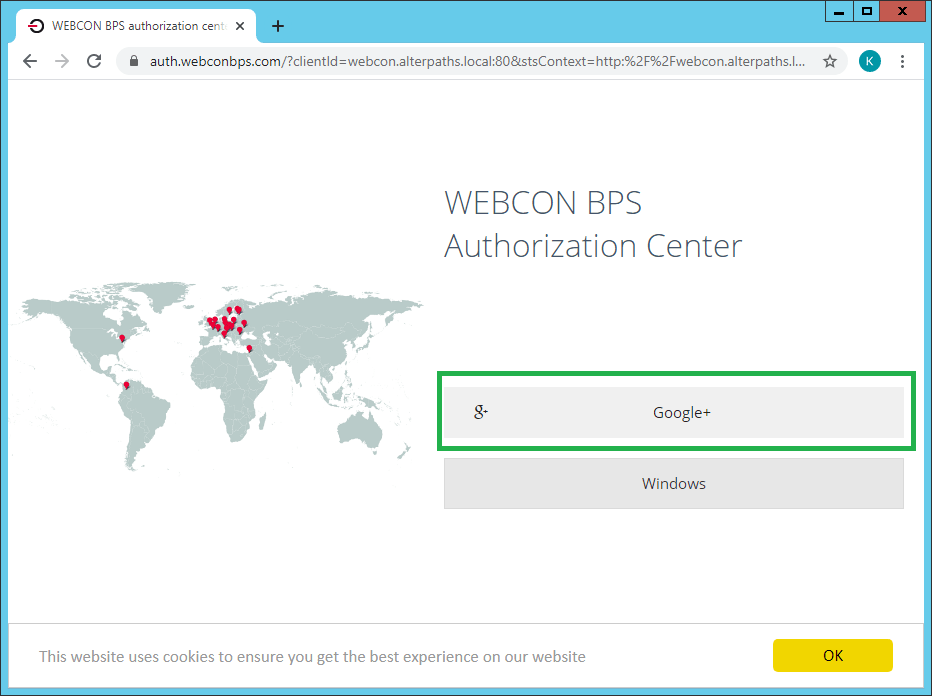Click the cookie notice text
Screen dimensions: 932x696
click(x=312, y=657)
